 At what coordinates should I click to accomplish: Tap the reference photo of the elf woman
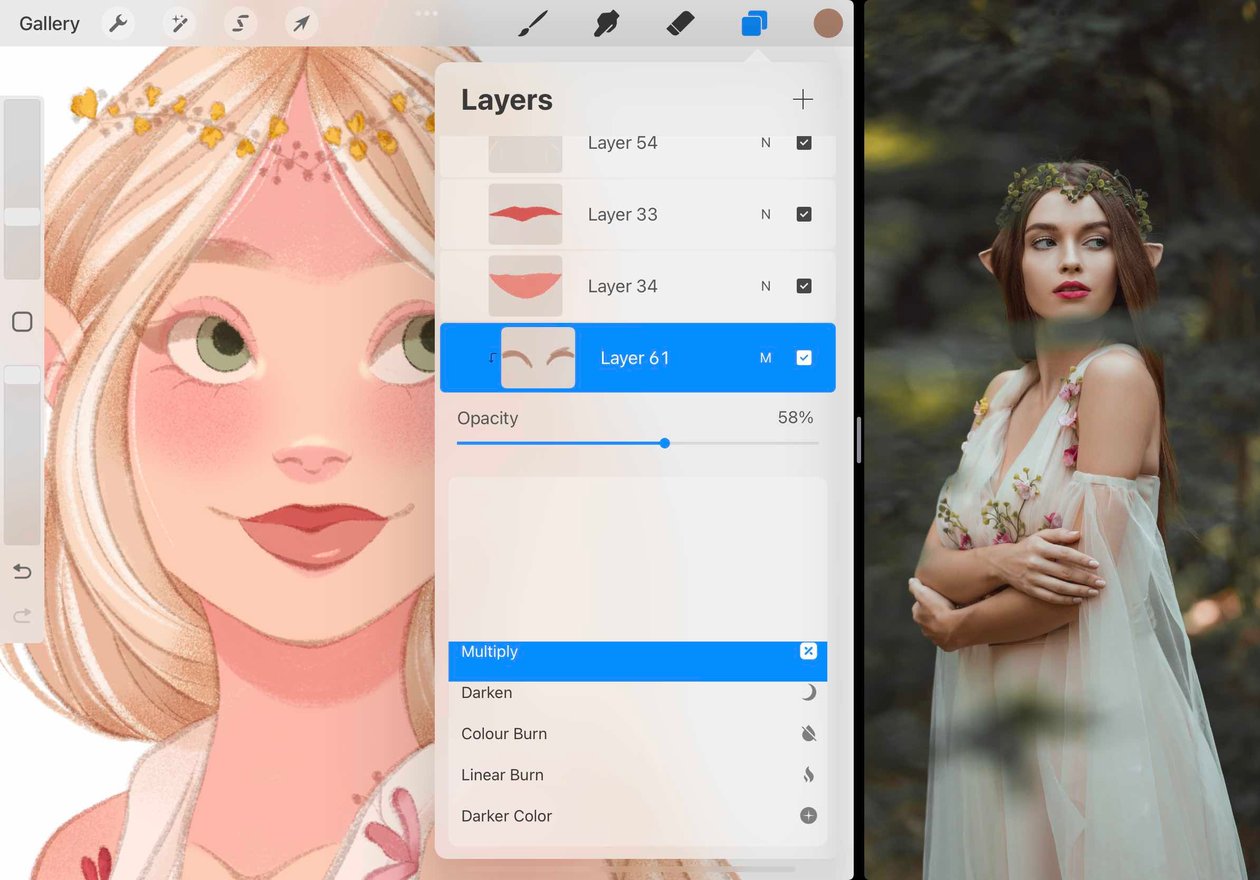[1062, 440]
